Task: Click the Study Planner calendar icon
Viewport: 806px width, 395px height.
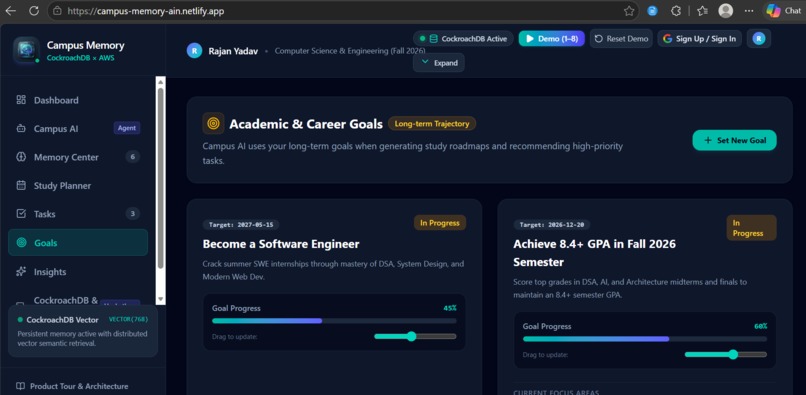Action: [x=21, y=185]
